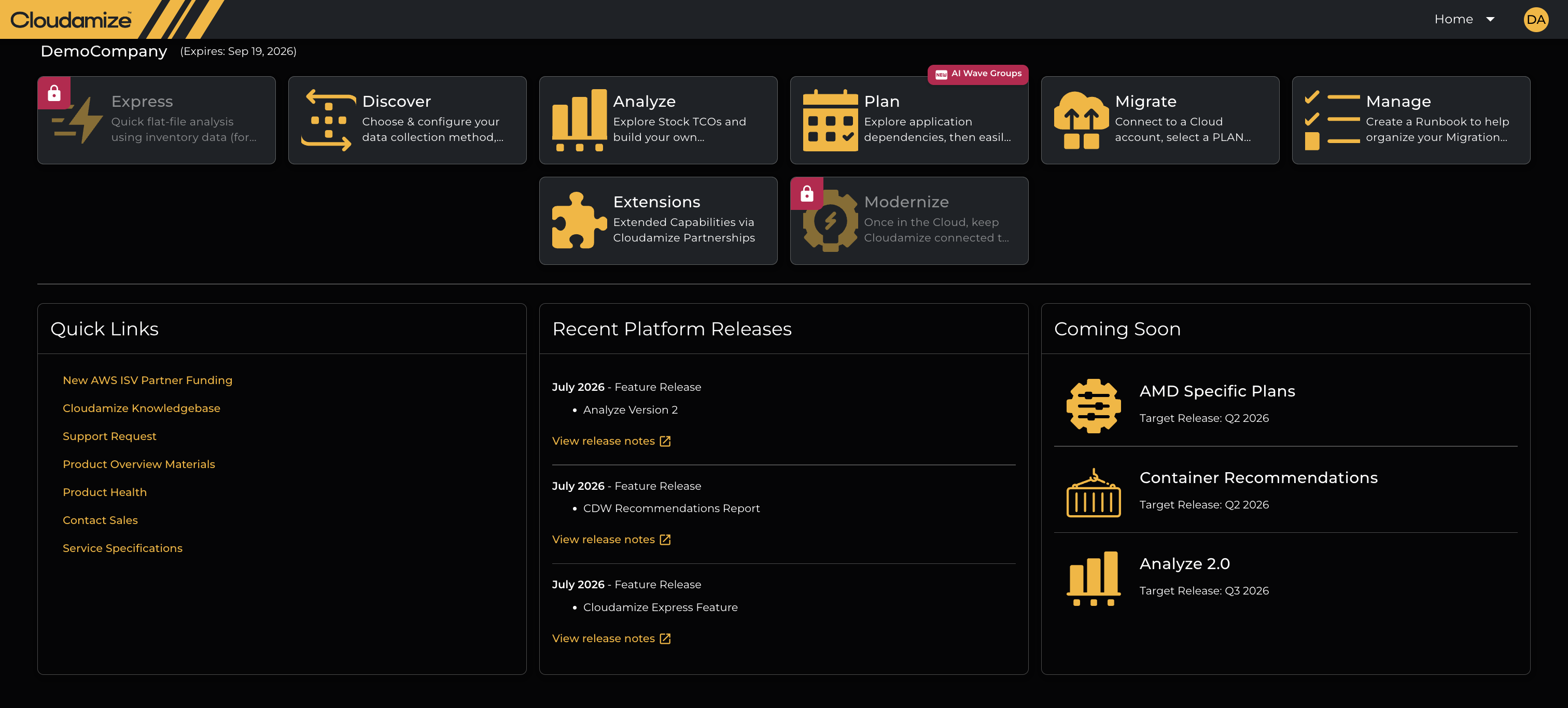Click the expiry date 'Expires: Sep 19, 2026'
Screen dimensions: 1568x708
tap(238, 52)
